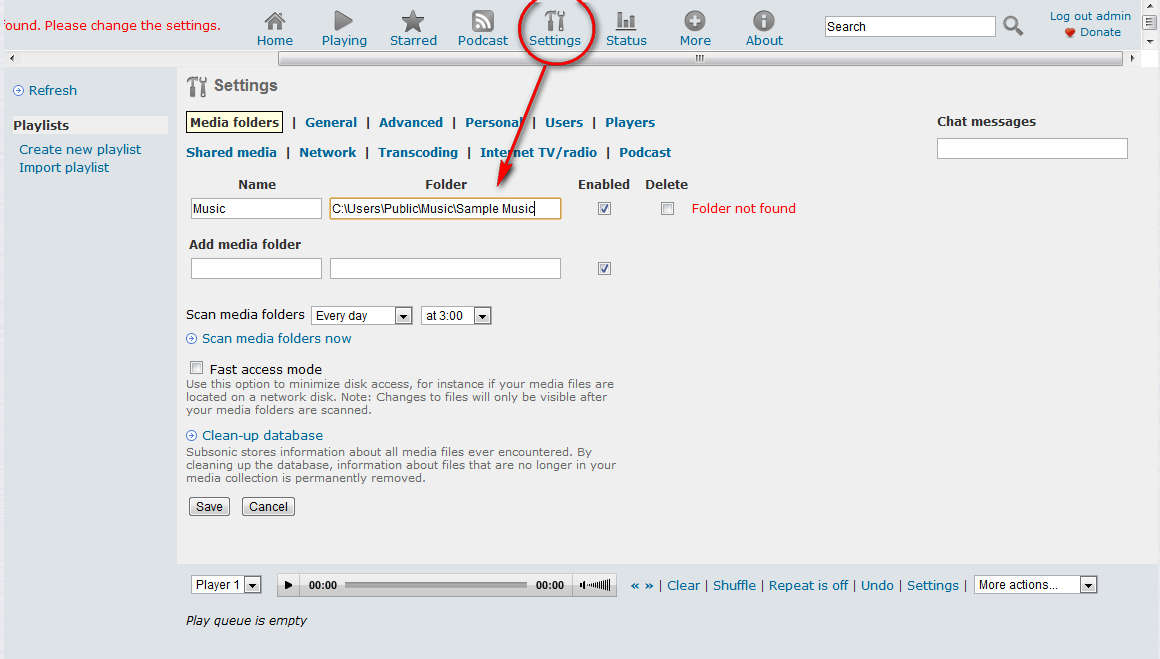This screenshot has width=1160, height=659.
Task: Open the Home page icon
Action: coord(274,21)
